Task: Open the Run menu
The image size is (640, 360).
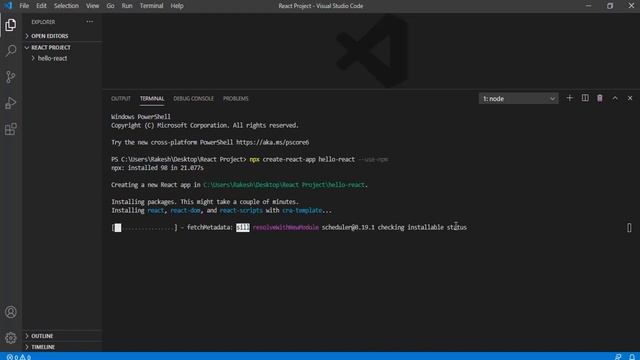Action: click(127, 6)
